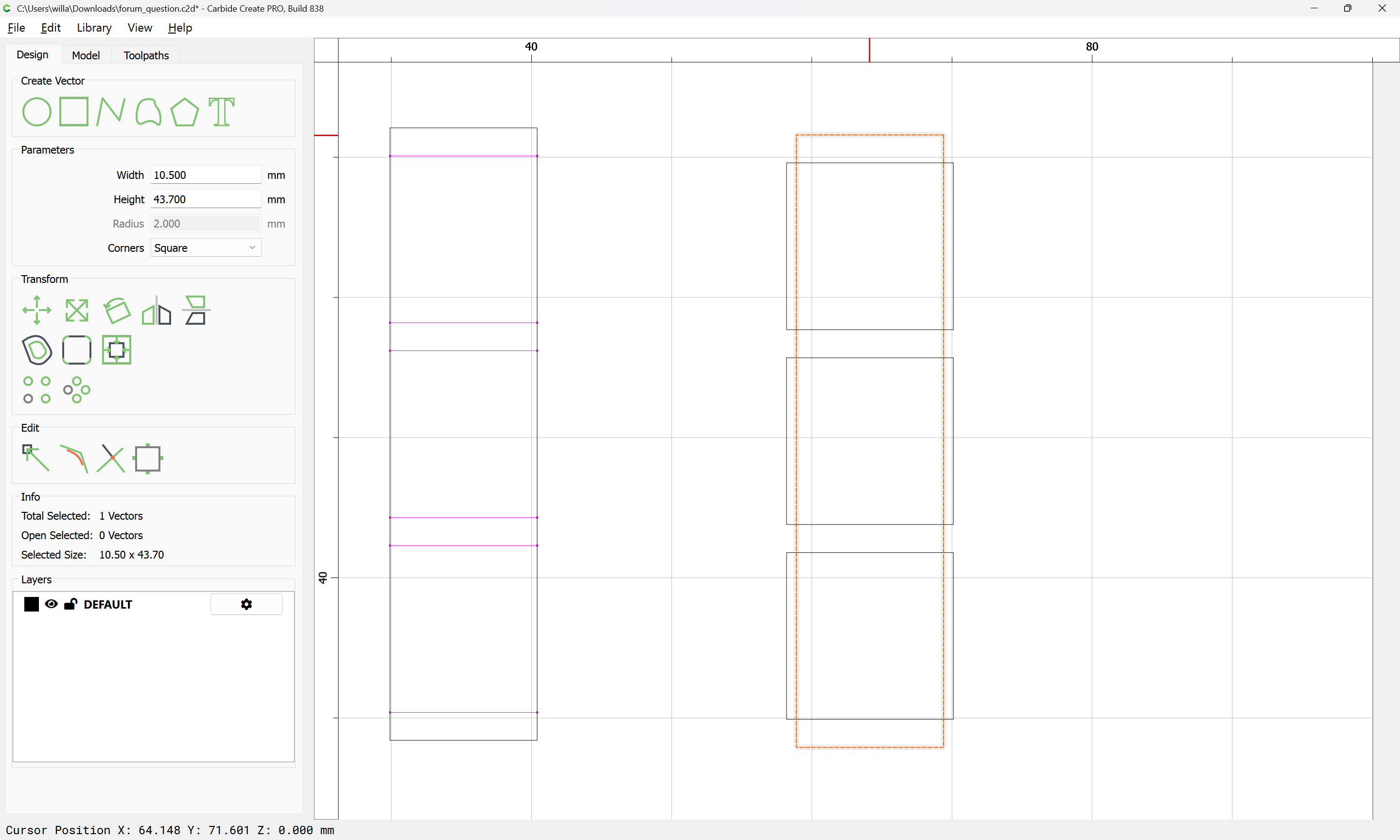The image size is (1400, 840).
Task: Pick the Polyline drawing tool
Action: (x=110, y=111)
